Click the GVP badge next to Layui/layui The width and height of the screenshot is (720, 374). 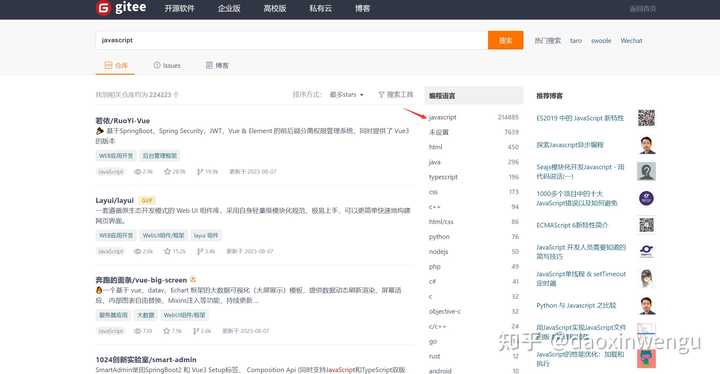click(x=147, y=201)
